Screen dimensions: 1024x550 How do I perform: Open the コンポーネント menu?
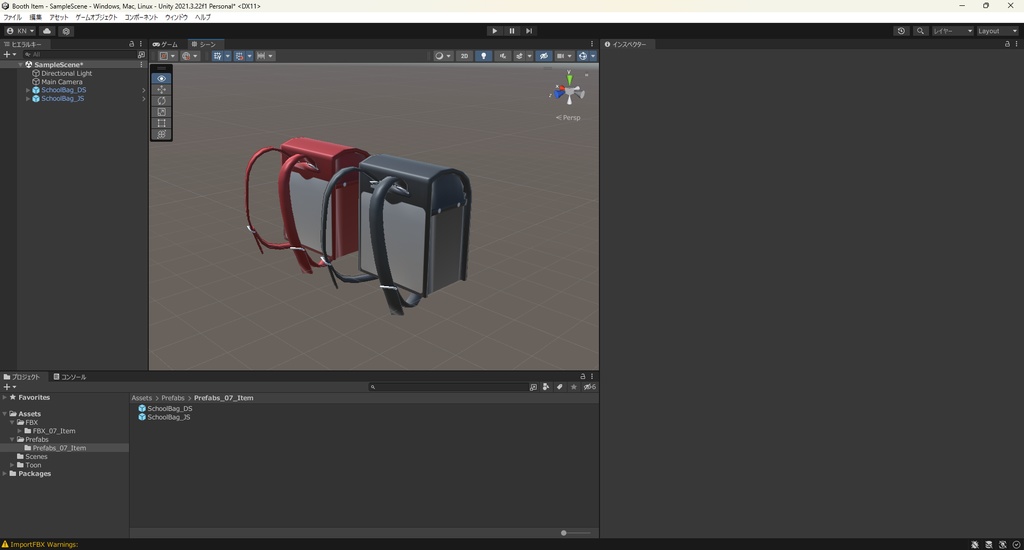[141, 18]
